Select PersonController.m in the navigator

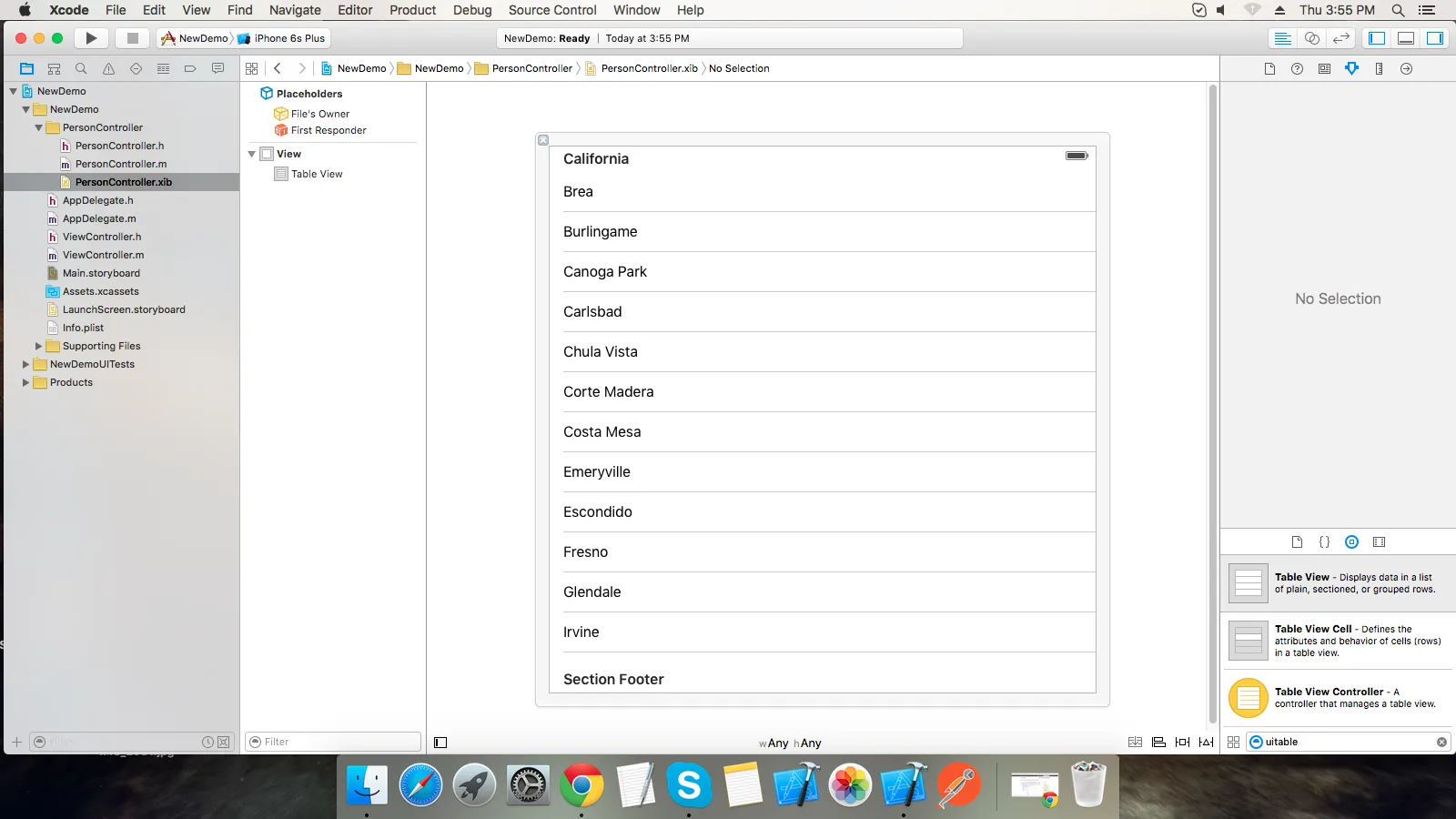coord(121,164)
